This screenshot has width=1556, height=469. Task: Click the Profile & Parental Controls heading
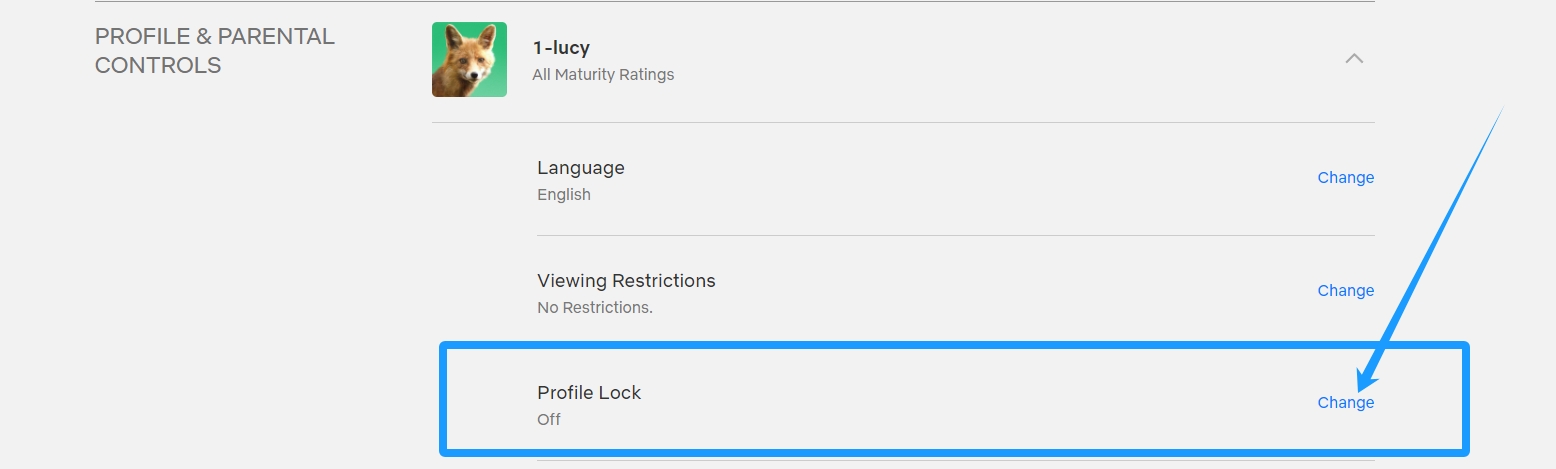[215, 51]
